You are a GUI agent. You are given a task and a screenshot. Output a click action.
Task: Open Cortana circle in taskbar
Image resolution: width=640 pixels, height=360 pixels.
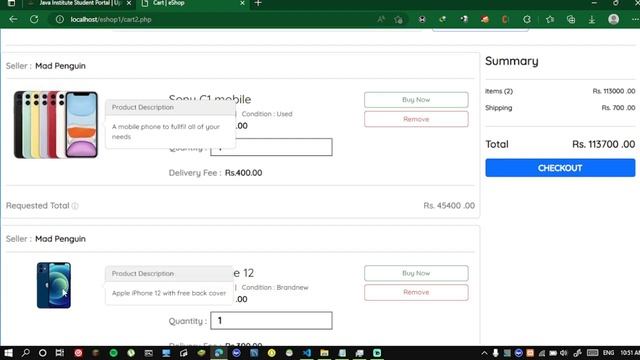tap(42, 353)
